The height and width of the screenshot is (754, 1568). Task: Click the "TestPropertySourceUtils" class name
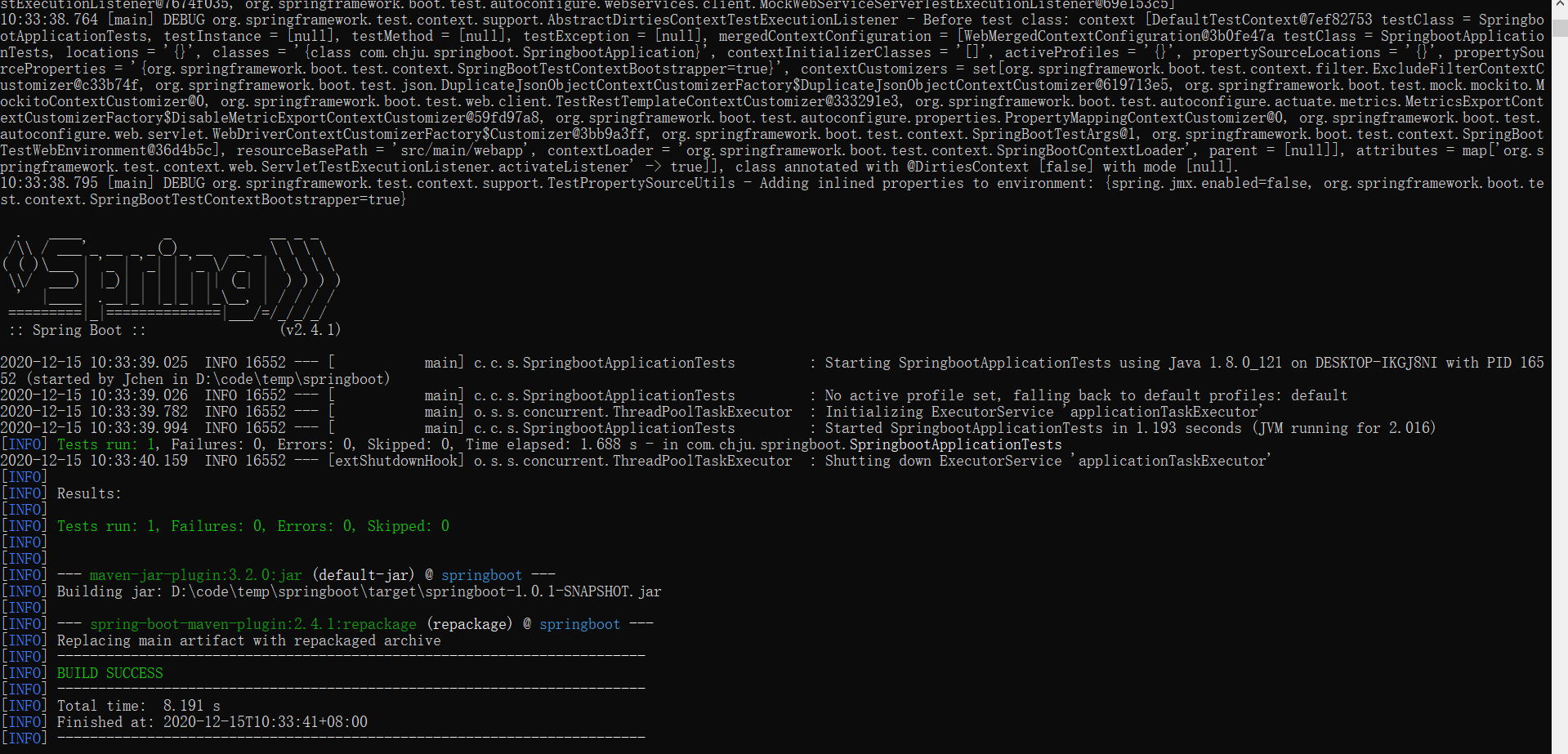click(x=641, y=183)
